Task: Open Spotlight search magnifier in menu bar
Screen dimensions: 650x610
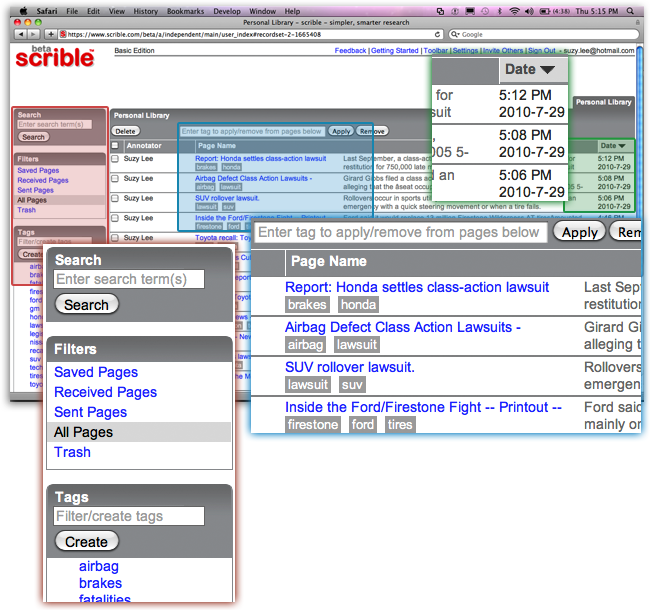Action: (630, 11)
